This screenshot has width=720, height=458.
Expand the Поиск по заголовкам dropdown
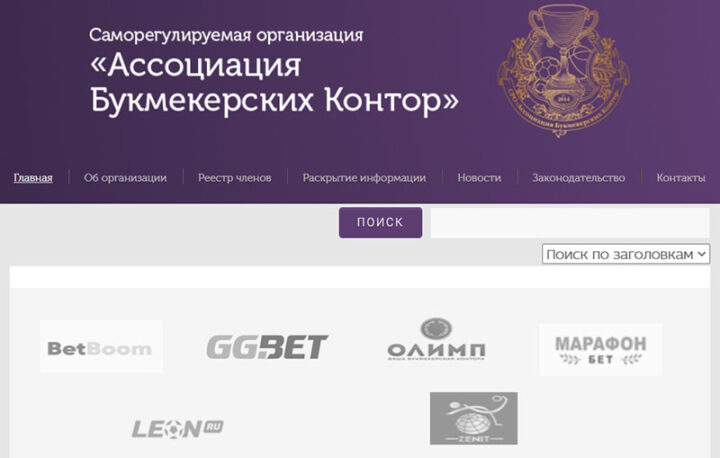(625, 254)
